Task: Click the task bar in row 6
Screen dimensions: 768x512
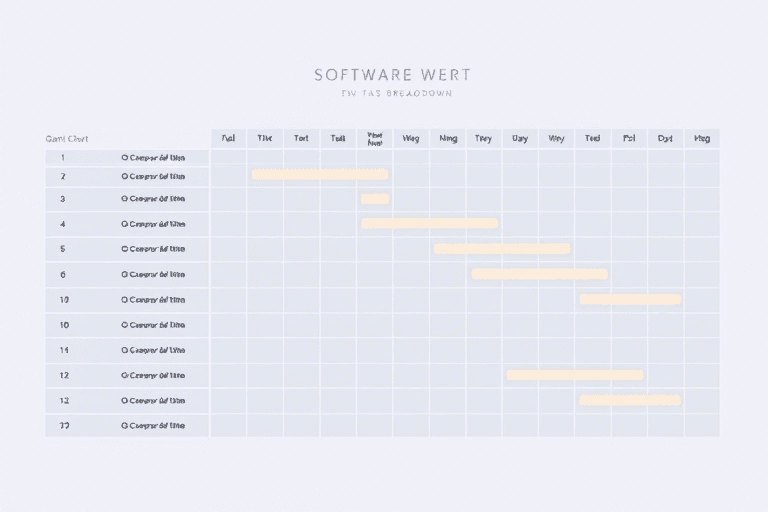Action: (x=539, y=274)
